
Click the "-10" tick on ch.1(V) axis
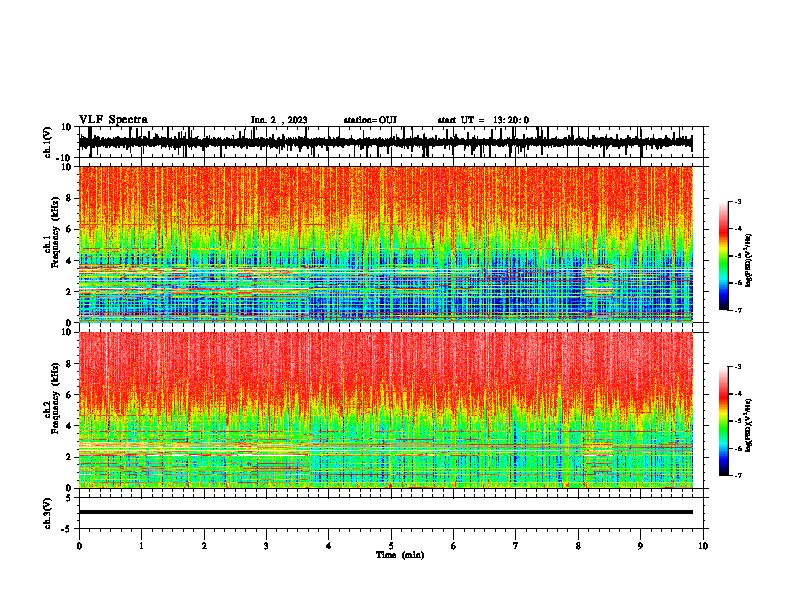coord(65,159)
